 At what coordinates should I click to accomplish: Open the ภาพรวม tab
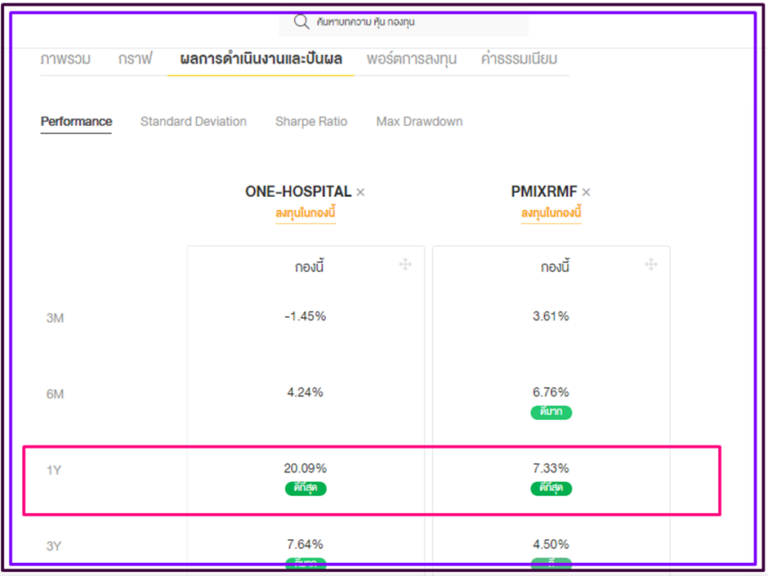point(65,59)
